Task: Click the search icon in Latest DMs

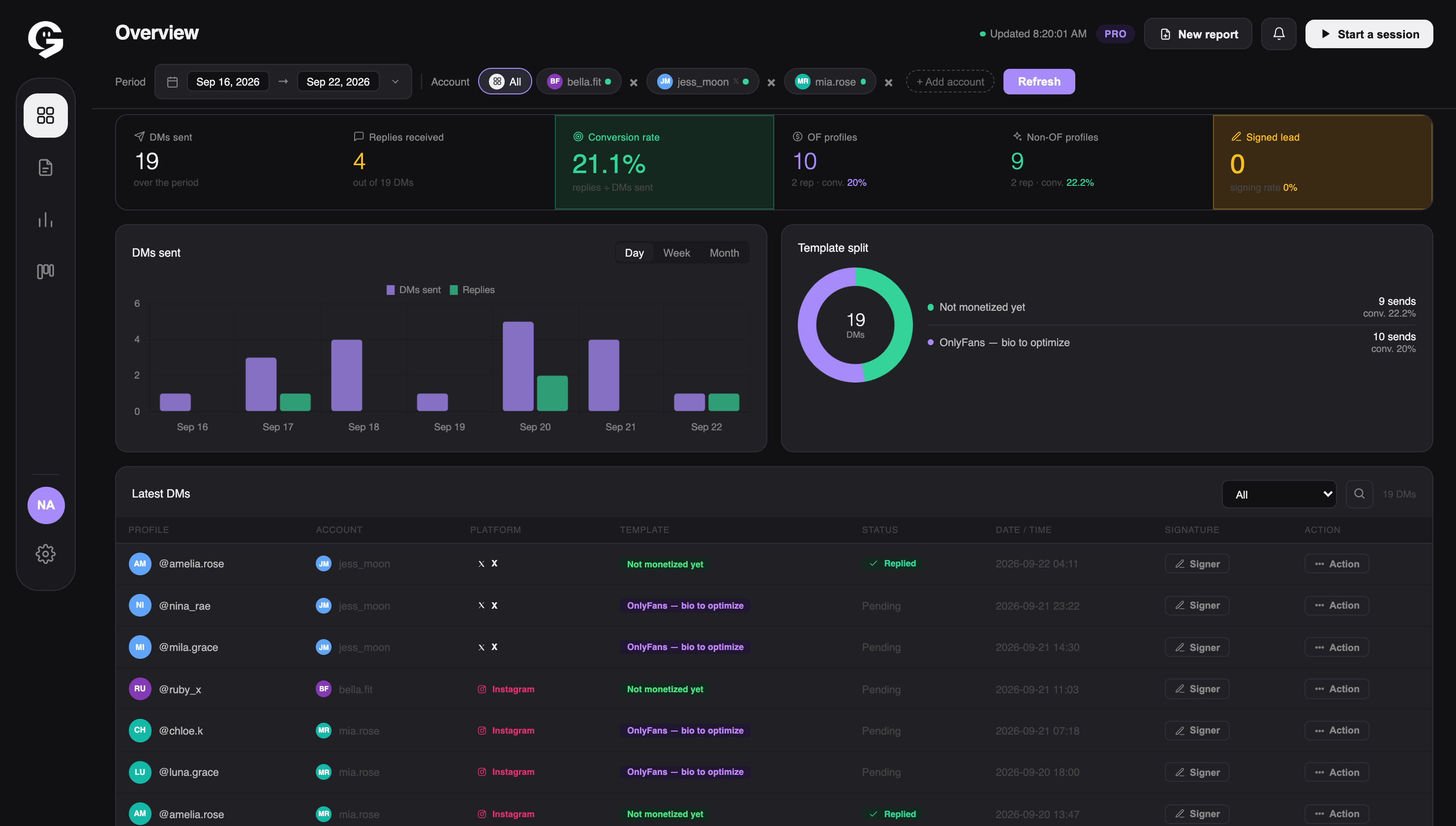Action: [1359, 494]
